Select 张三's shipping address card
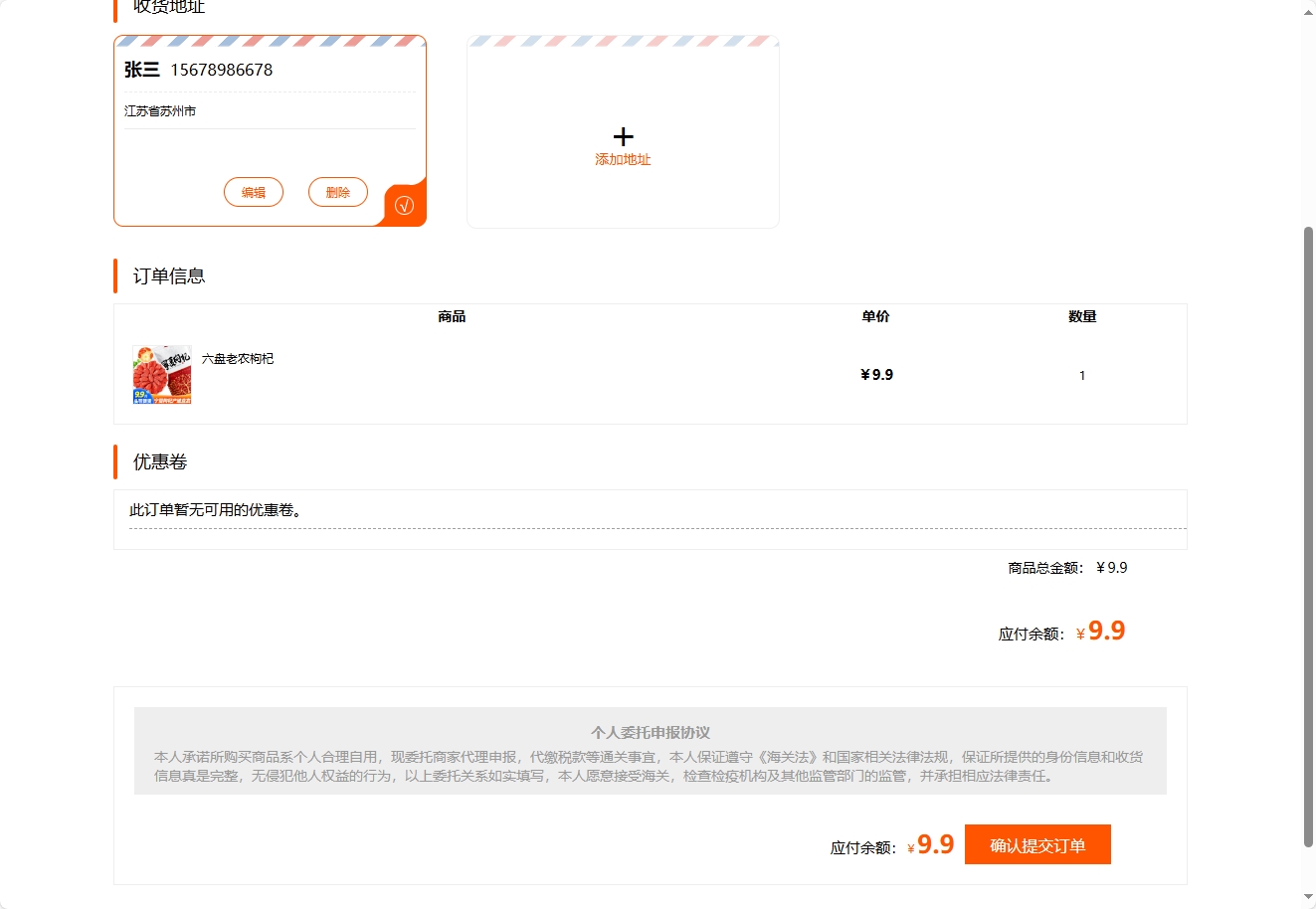The height and width of the screenshot is (909, 1316). (x=270, y=129)
